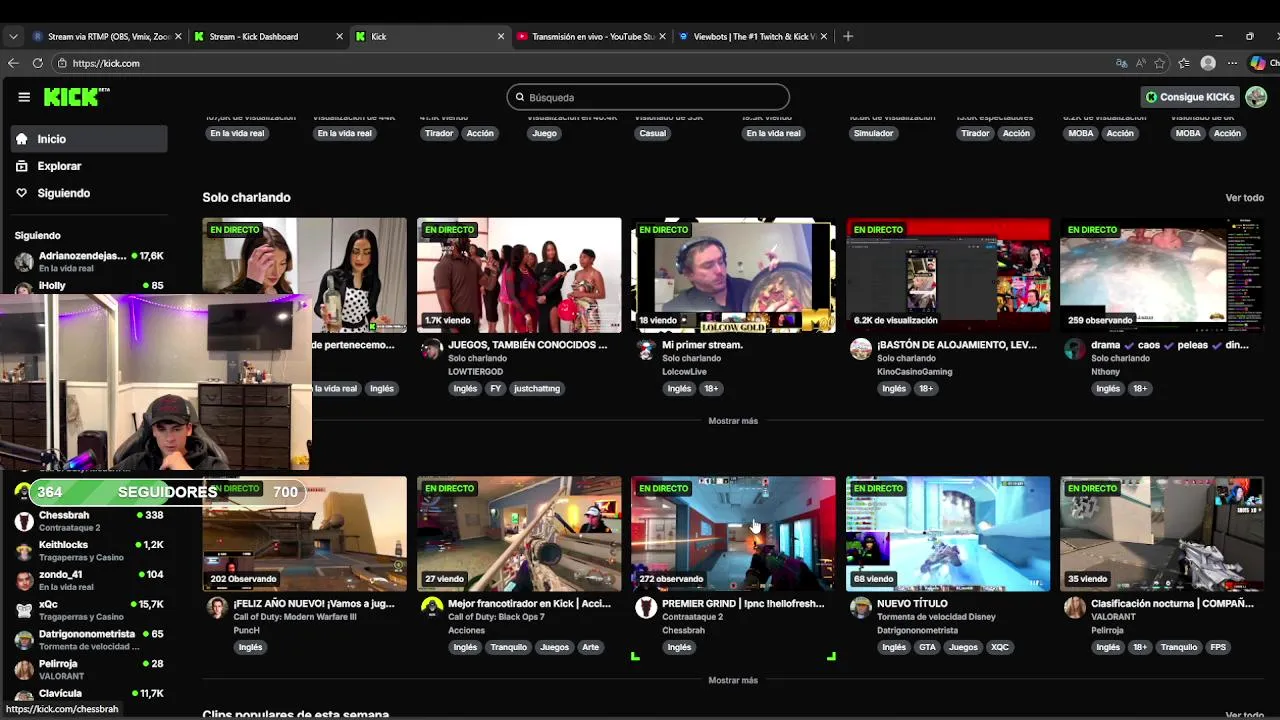This screenshot has width=1280, height=720.
Task: Click FY tag under LOWTIERGOD
Action: click(x=496, y=388)
